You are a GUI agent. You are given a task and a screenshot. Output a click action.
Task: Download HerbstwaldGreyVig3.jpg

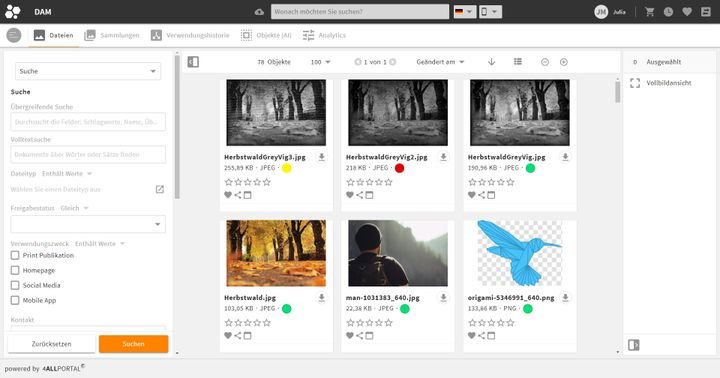click(x=321, y=157)
